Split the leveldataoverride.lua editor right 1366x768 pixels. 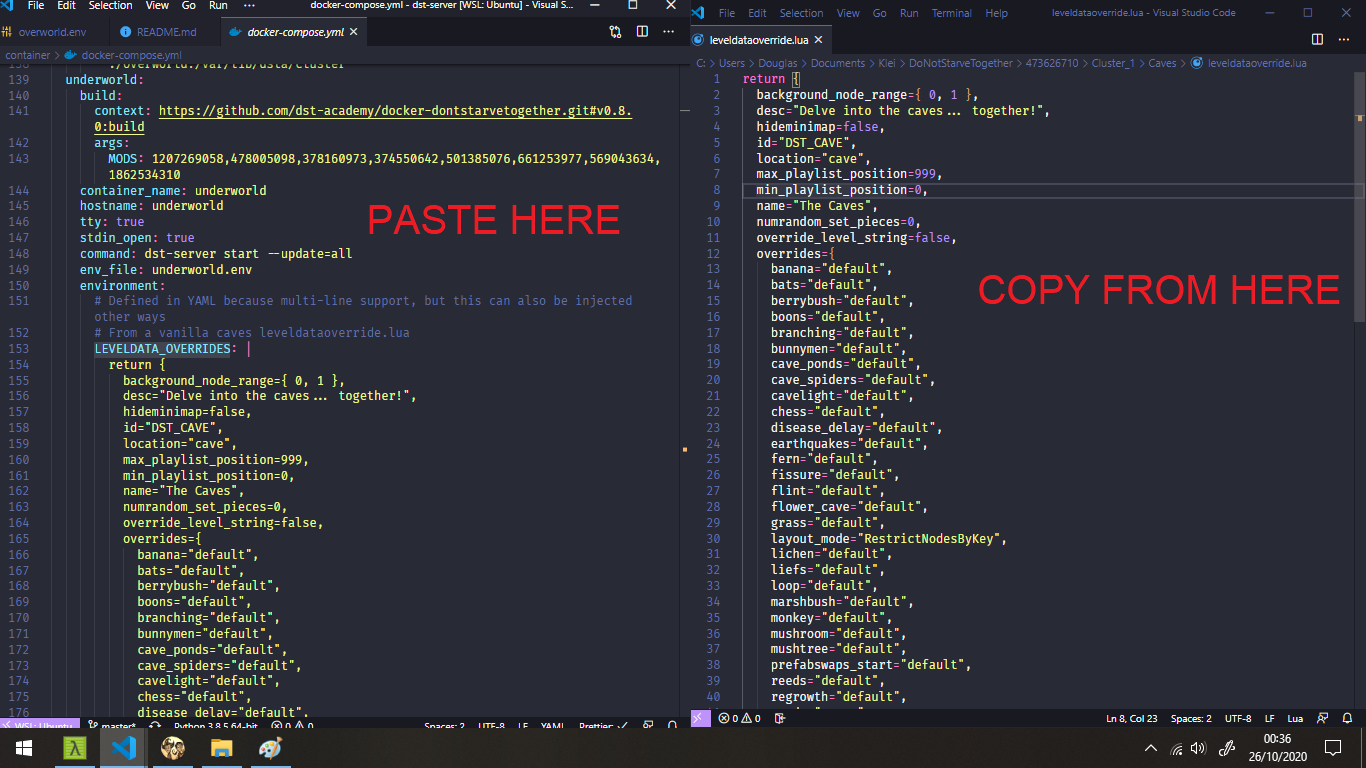[x=1318, y=40]
